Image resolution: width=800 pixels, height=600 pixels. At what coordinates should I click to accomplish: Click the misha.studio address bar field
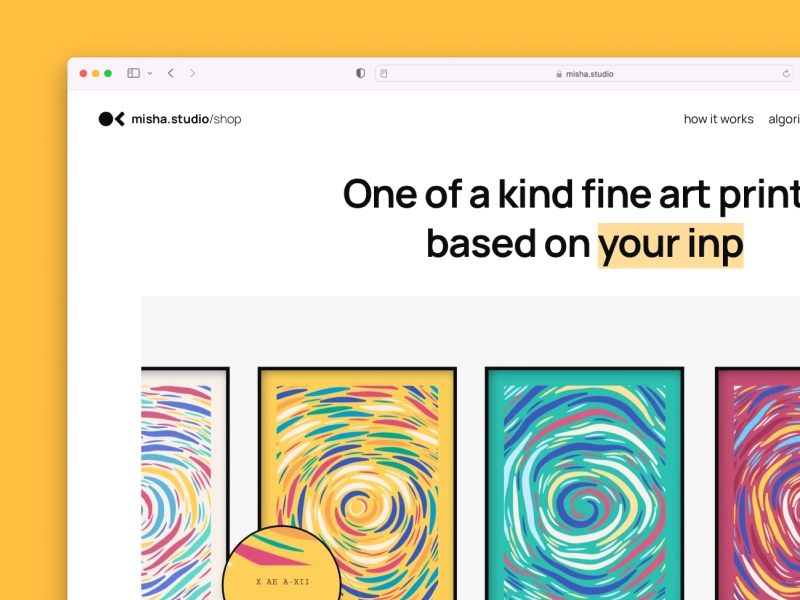coord(584,73)
